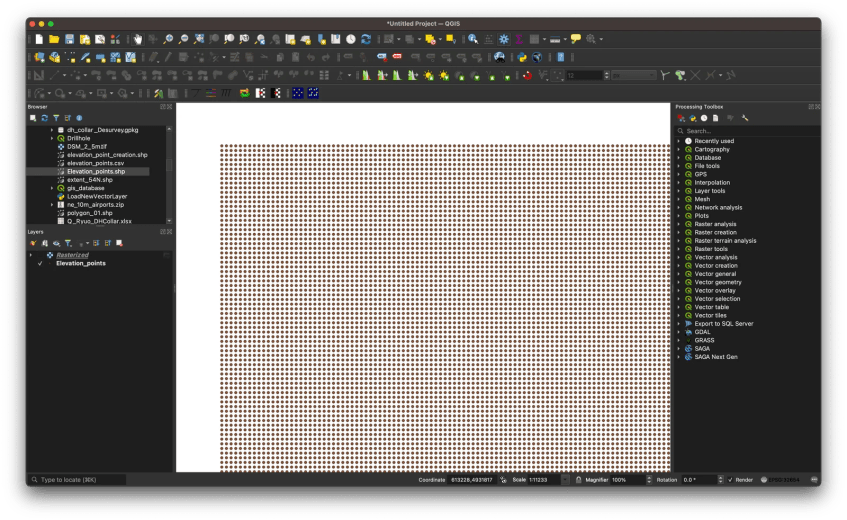The width and height of the screenshot is (847, 520).
Task: Click Expand All icon in Layers toolbar
Action: (x=96, y=244)
